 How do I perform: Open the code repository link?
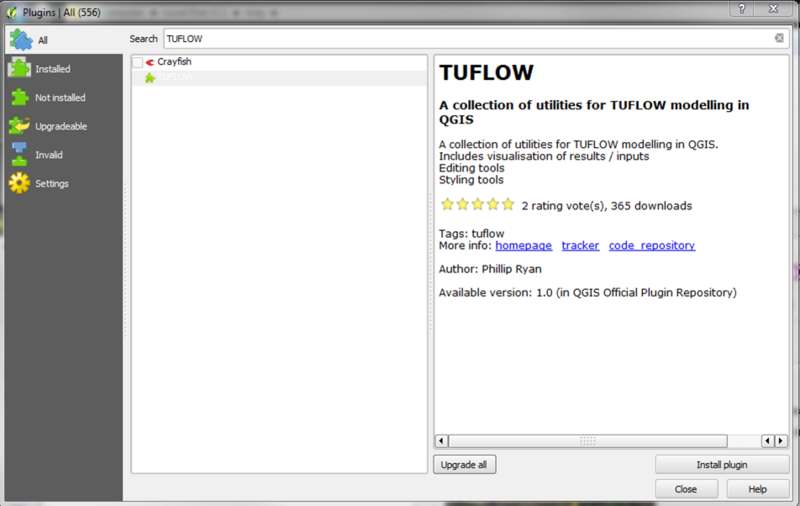tap(651, 245)
